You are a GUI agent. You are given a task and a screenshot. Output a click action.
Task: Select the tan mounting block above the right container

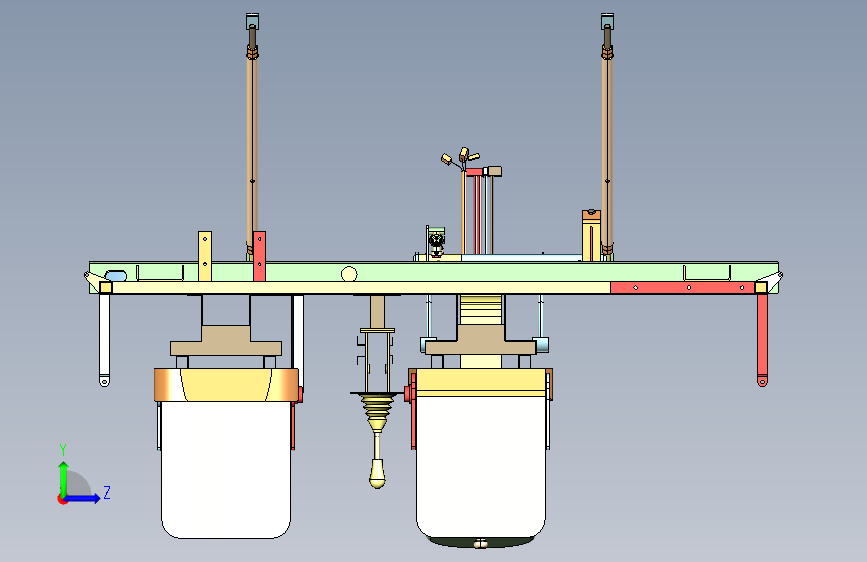click(x=480, y=341)
